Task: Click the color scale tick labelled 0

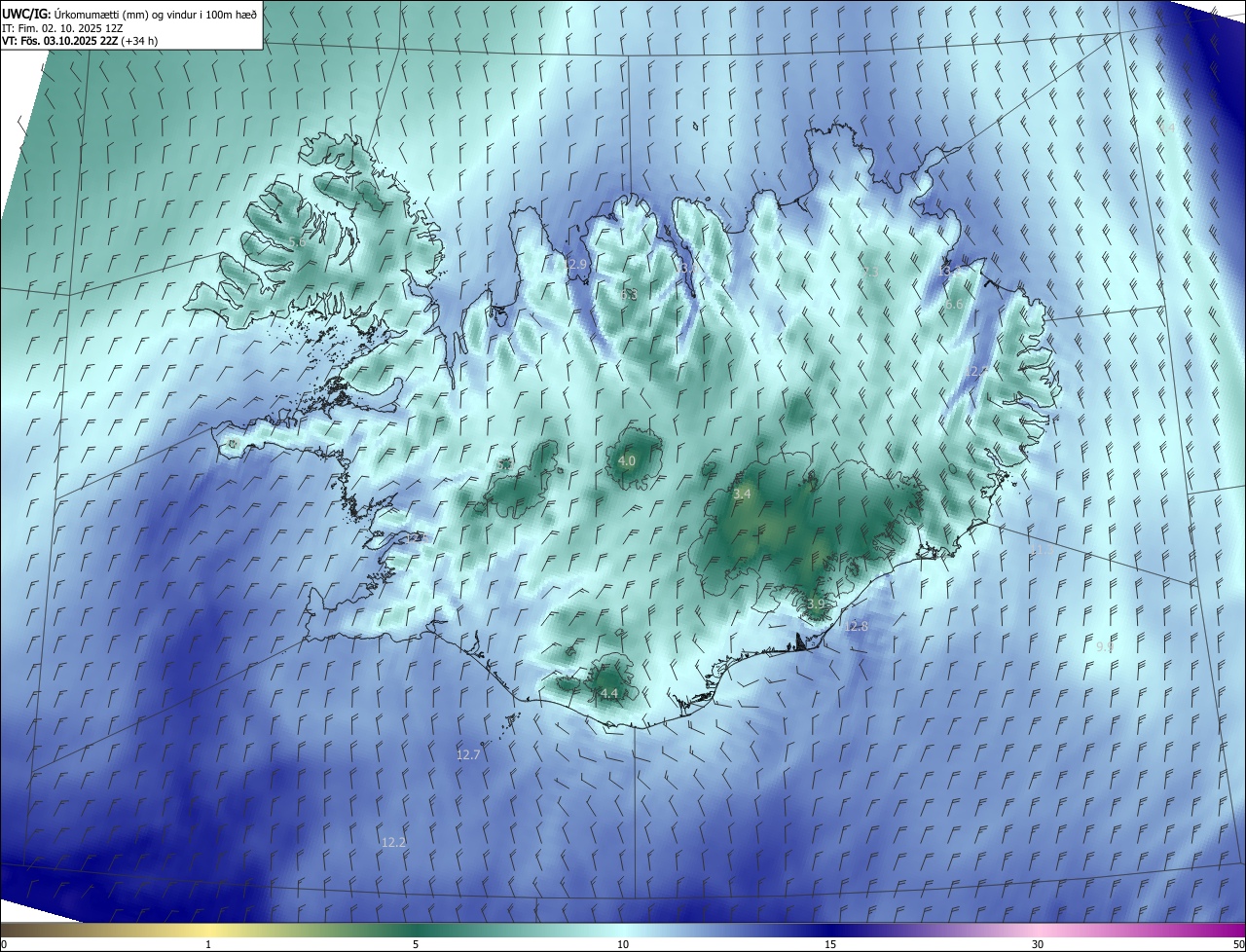Action: pos(4,944)
